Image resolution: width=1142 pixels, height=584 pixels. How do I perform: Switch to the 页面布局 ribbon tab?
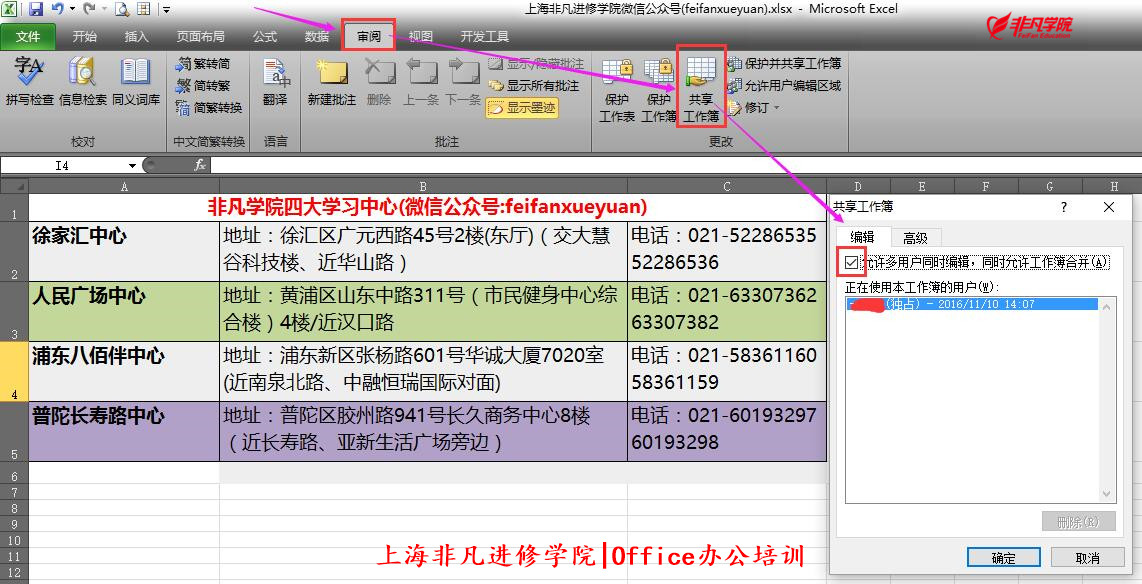point(200,36)
